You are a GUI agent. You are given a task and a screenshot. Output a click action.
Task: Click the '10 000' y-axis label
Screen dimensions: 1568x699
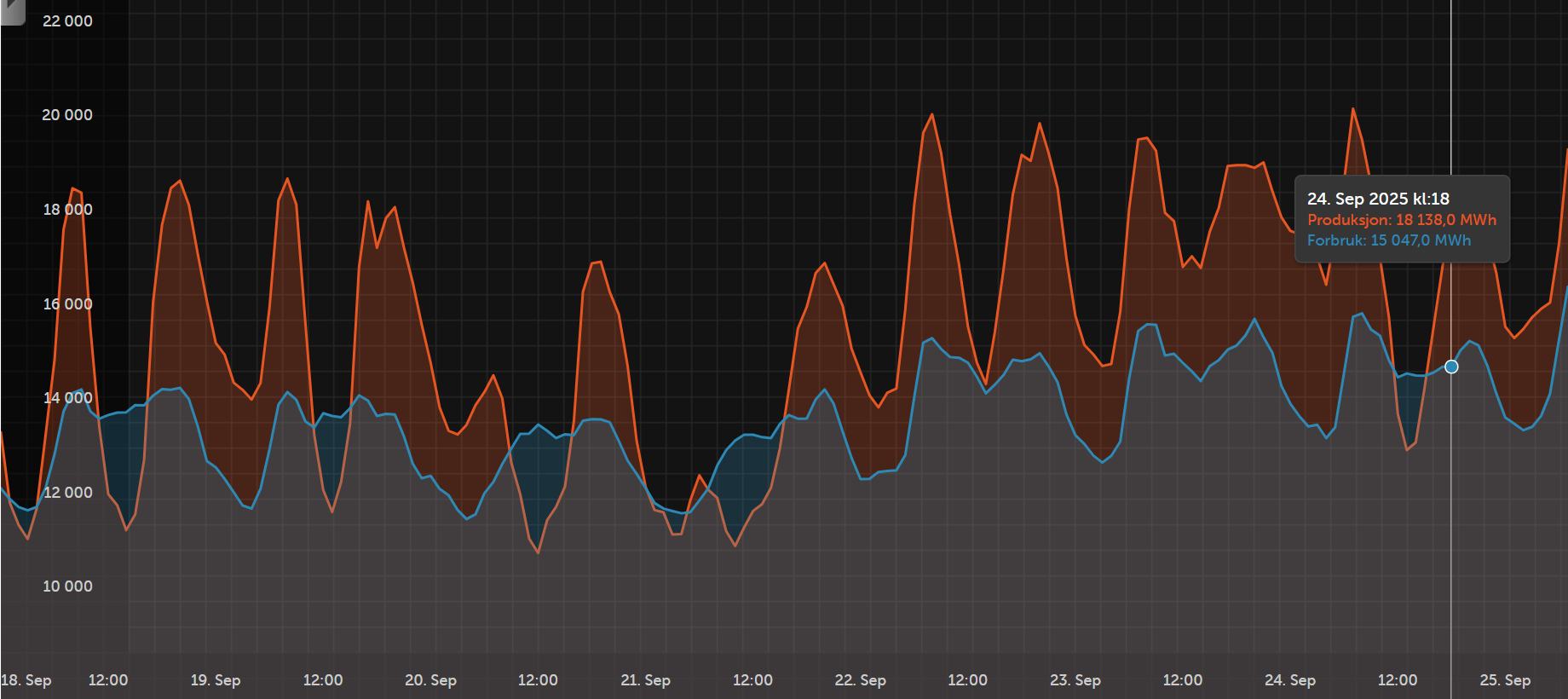tap(67, 586)
